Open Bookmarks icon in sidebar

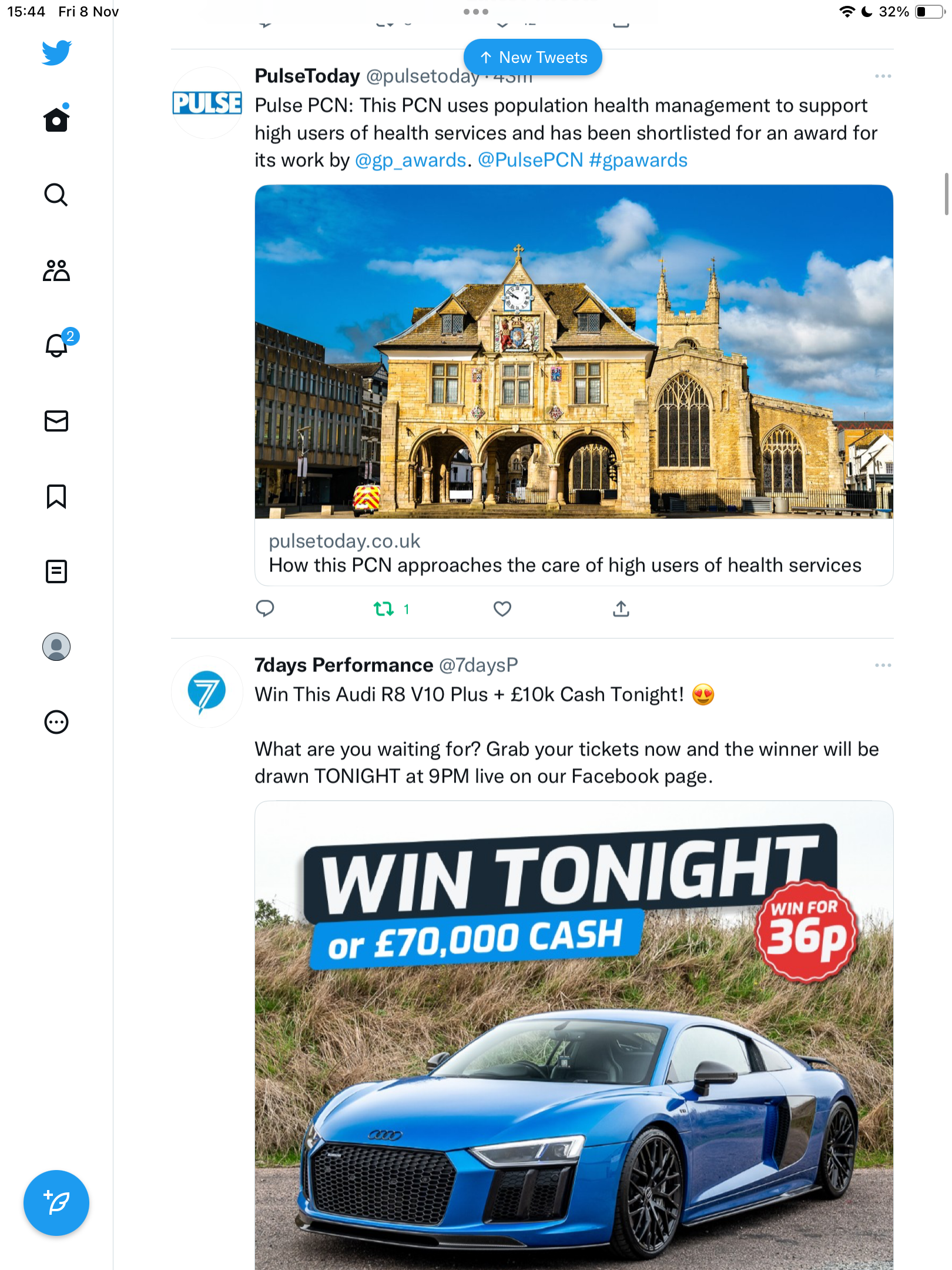tap(56, 496)
